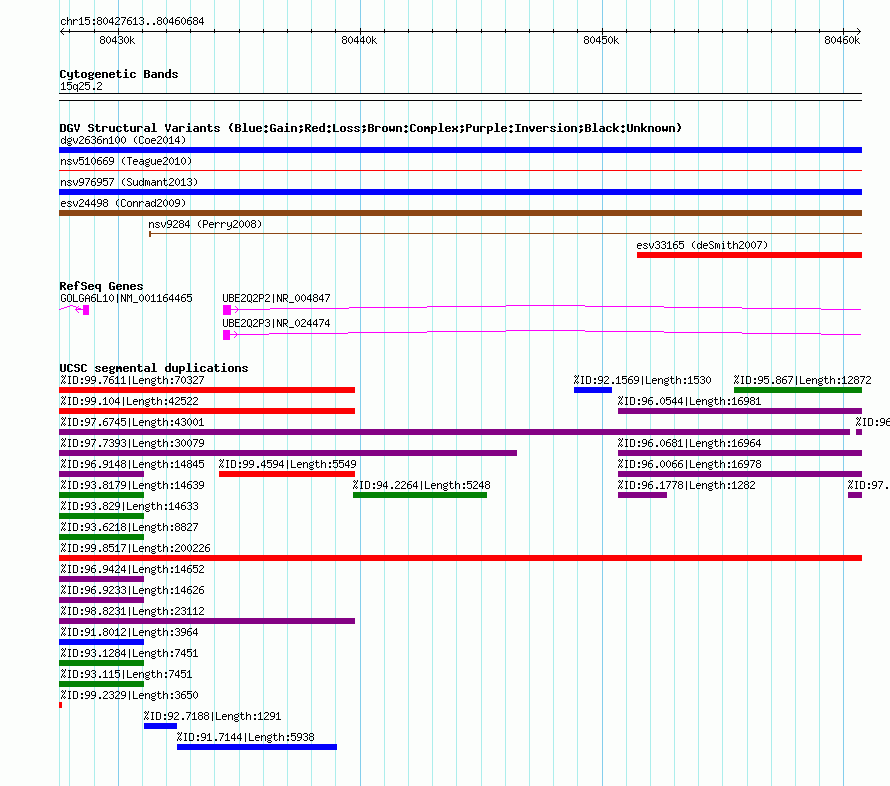Viewport: 890px width, 786px height.
Task: Click the %ID:91.8012 Length:3964 blue bar
Action: pos(102,642)
